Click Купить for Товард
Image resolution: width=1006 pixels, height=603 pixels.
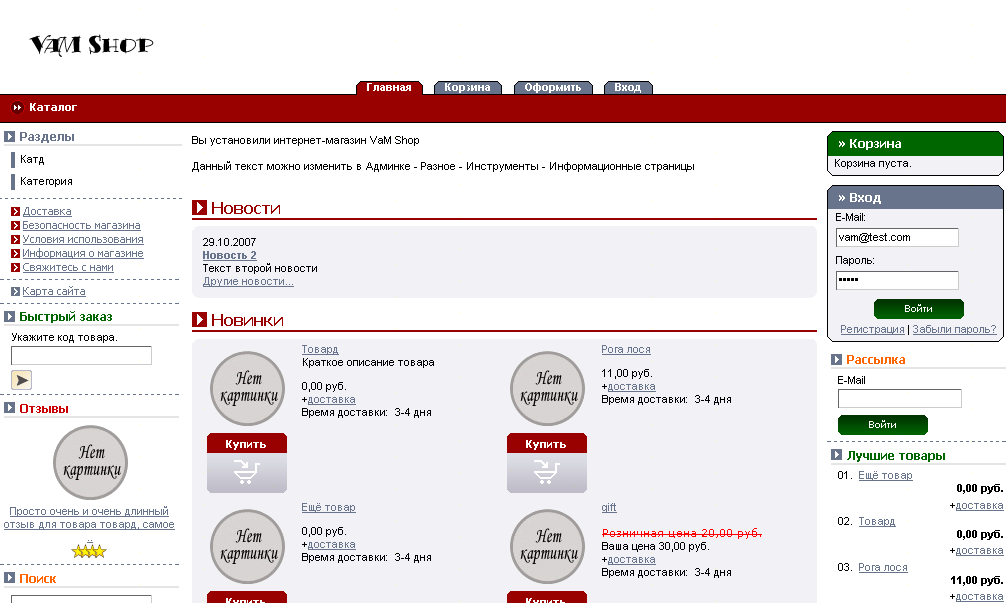[x=246, y=443]
